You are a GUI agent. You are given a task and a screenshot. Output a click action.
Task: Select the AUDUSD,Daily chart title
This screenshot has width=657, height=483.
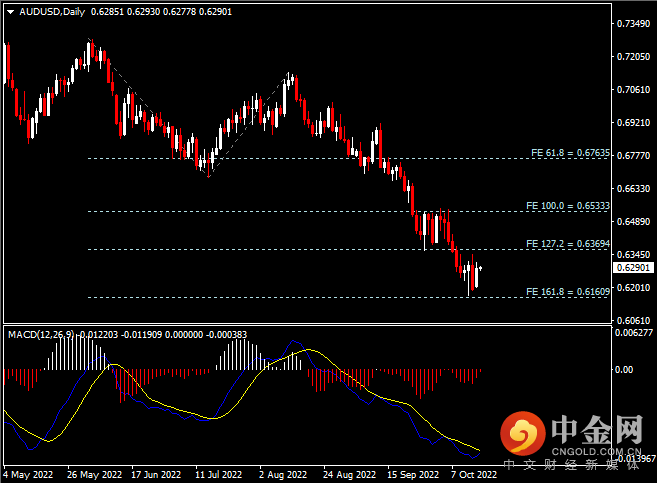click(x=52, y=12)
